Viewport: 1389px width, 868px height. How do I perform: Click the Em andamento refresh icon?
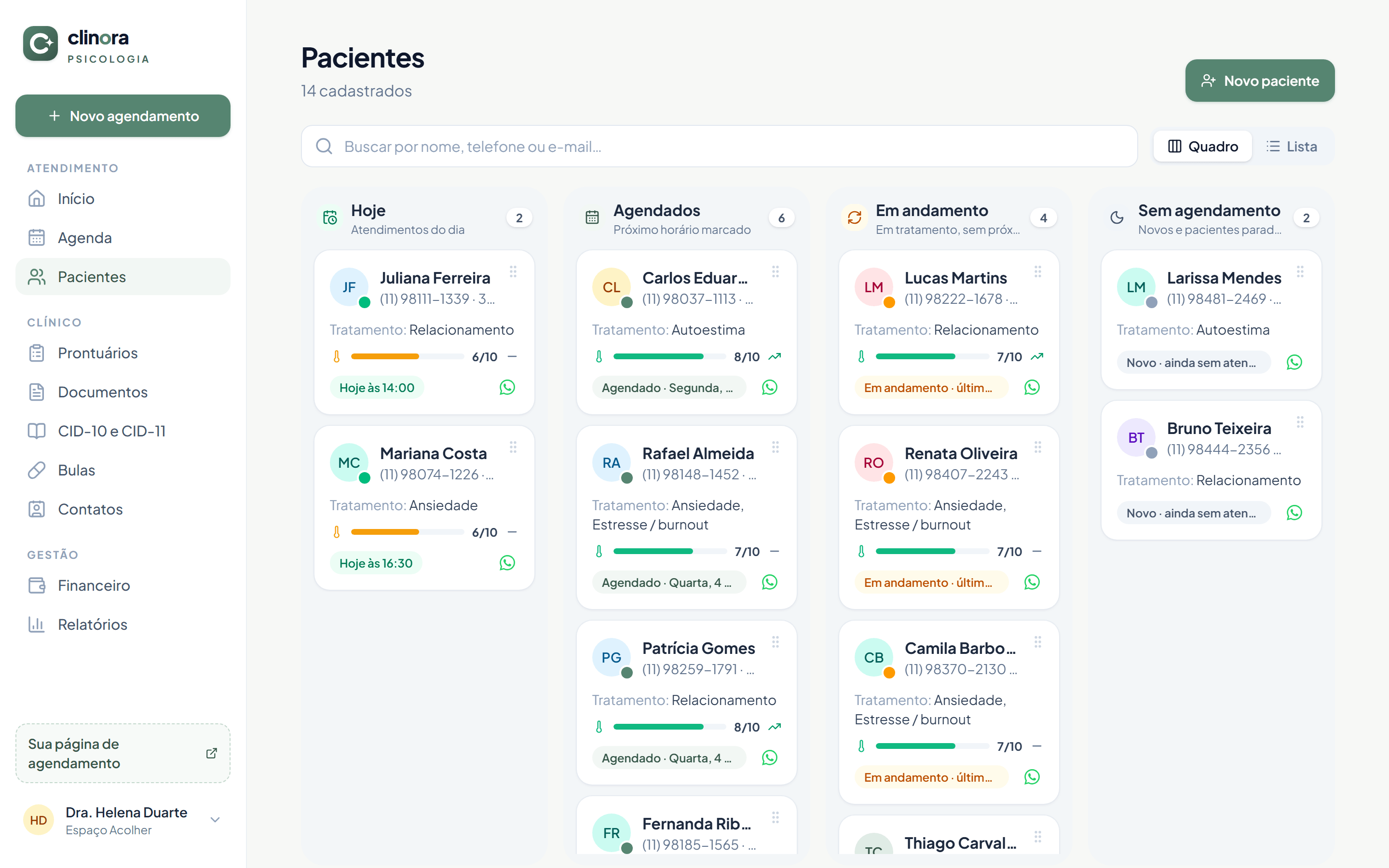click(x=855, y=217)
